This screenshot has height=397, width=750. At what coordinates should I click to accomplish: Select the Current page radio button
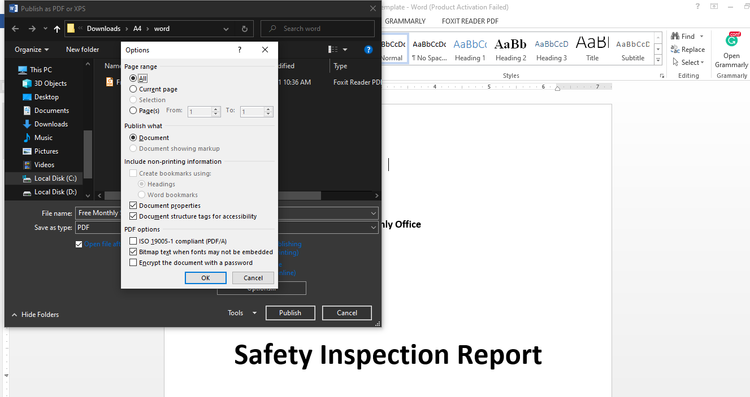(x=133, y=89)
